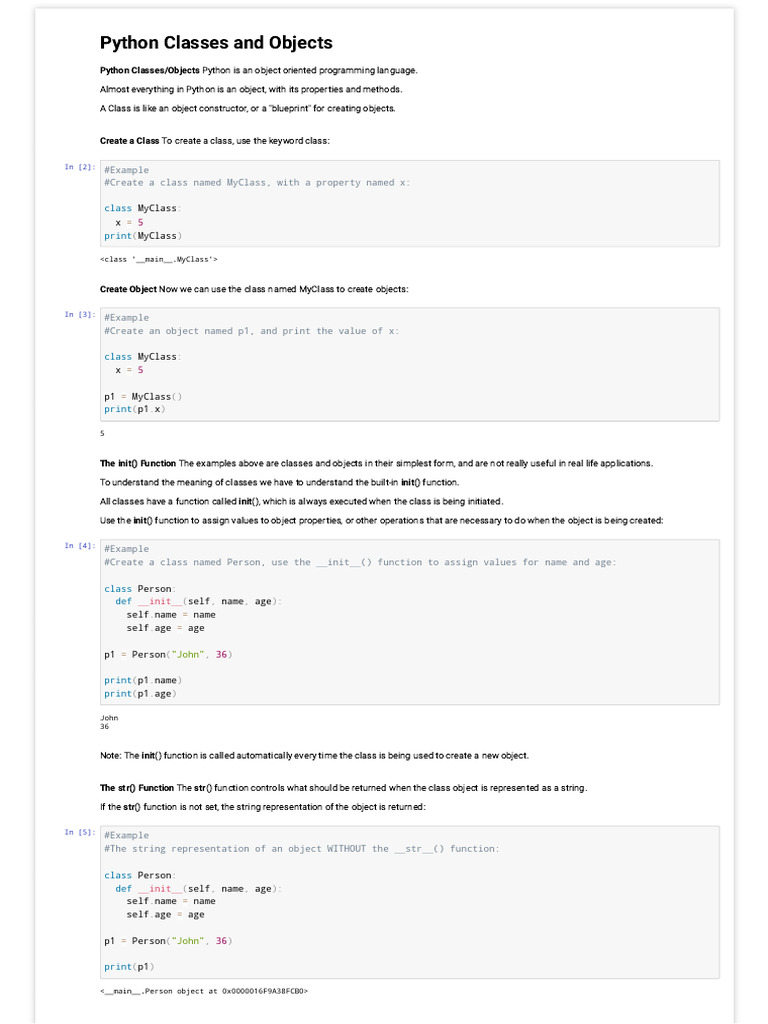Click the "Create Object" bold heading
This screenshot has height=1024, width=768.
pyautogui.click(x=128, y=289)
